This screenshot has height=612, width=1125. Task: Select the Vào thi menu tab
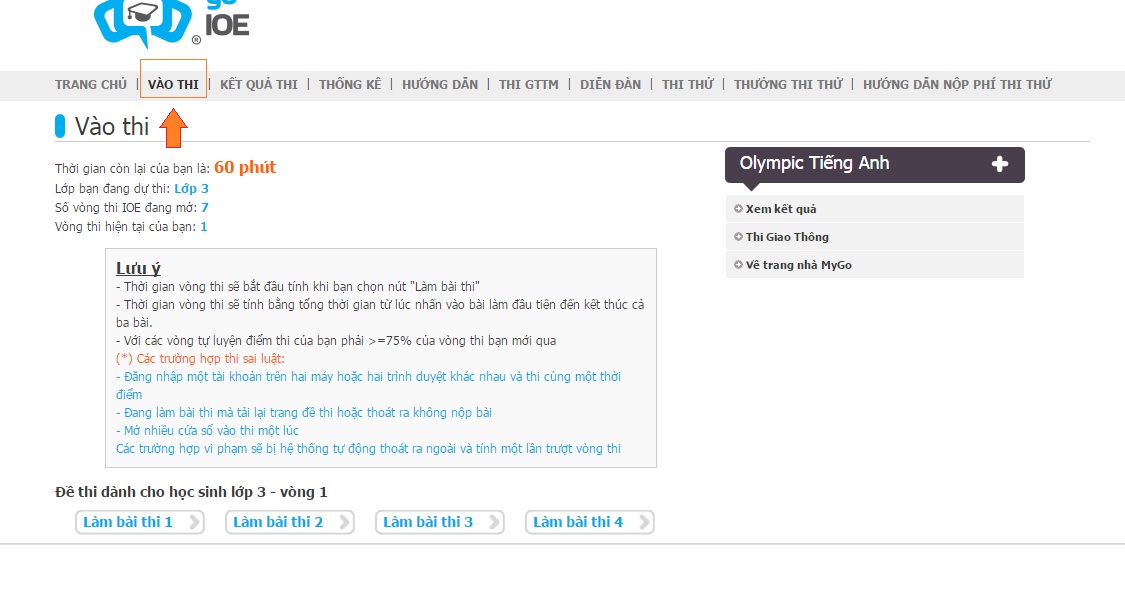pos(173,85)
